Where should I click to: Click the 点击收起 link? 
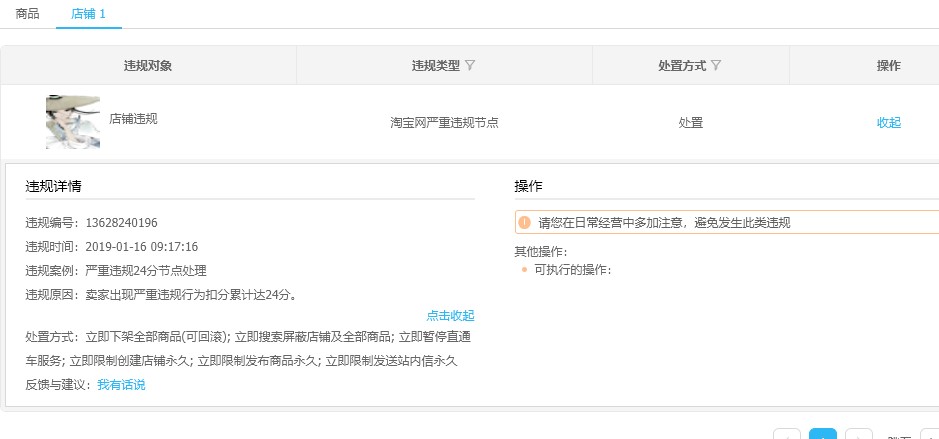pos(450,315)
